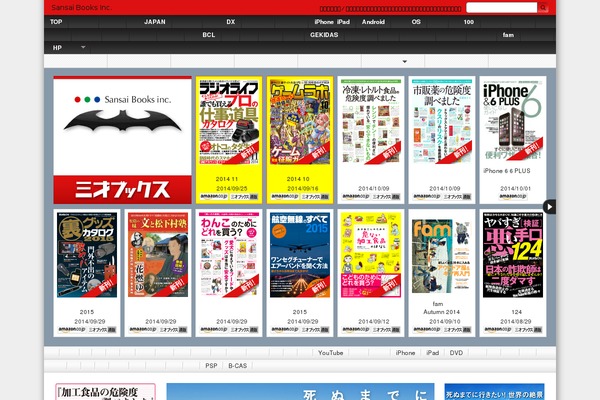Open the world scenic views banner at bottom right
Viewport: 600px width, 400px height.
tap(494, 392)
